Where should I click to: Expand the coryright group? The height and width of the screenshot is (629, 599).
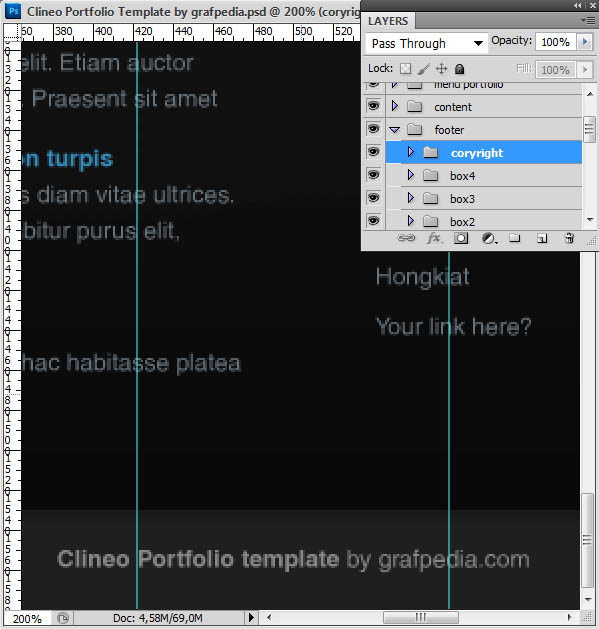coord(410,152)
